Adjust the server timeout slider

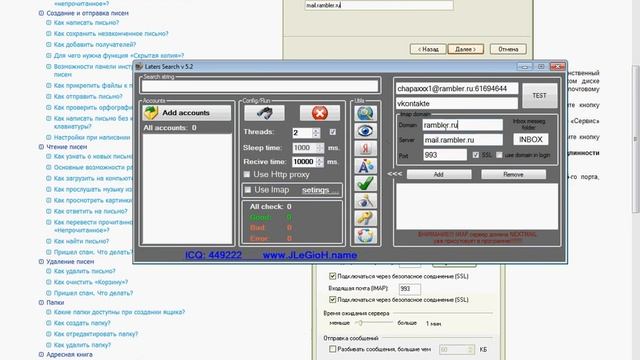[x=360, y=323]
